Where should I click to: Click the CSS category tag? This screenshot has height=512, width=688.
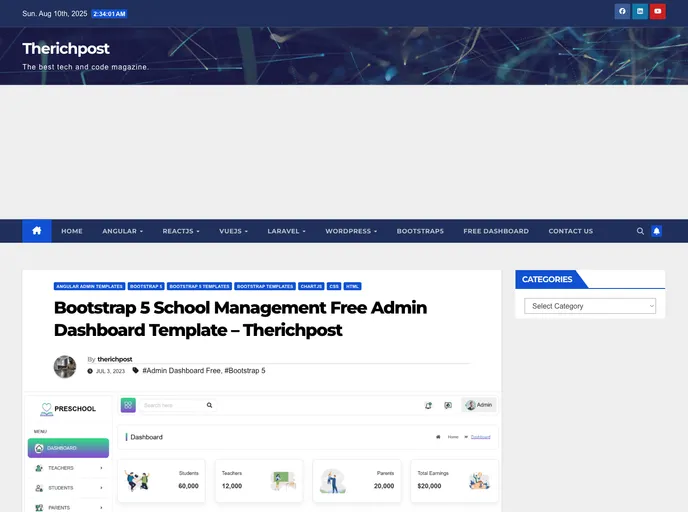pos(334,286)
